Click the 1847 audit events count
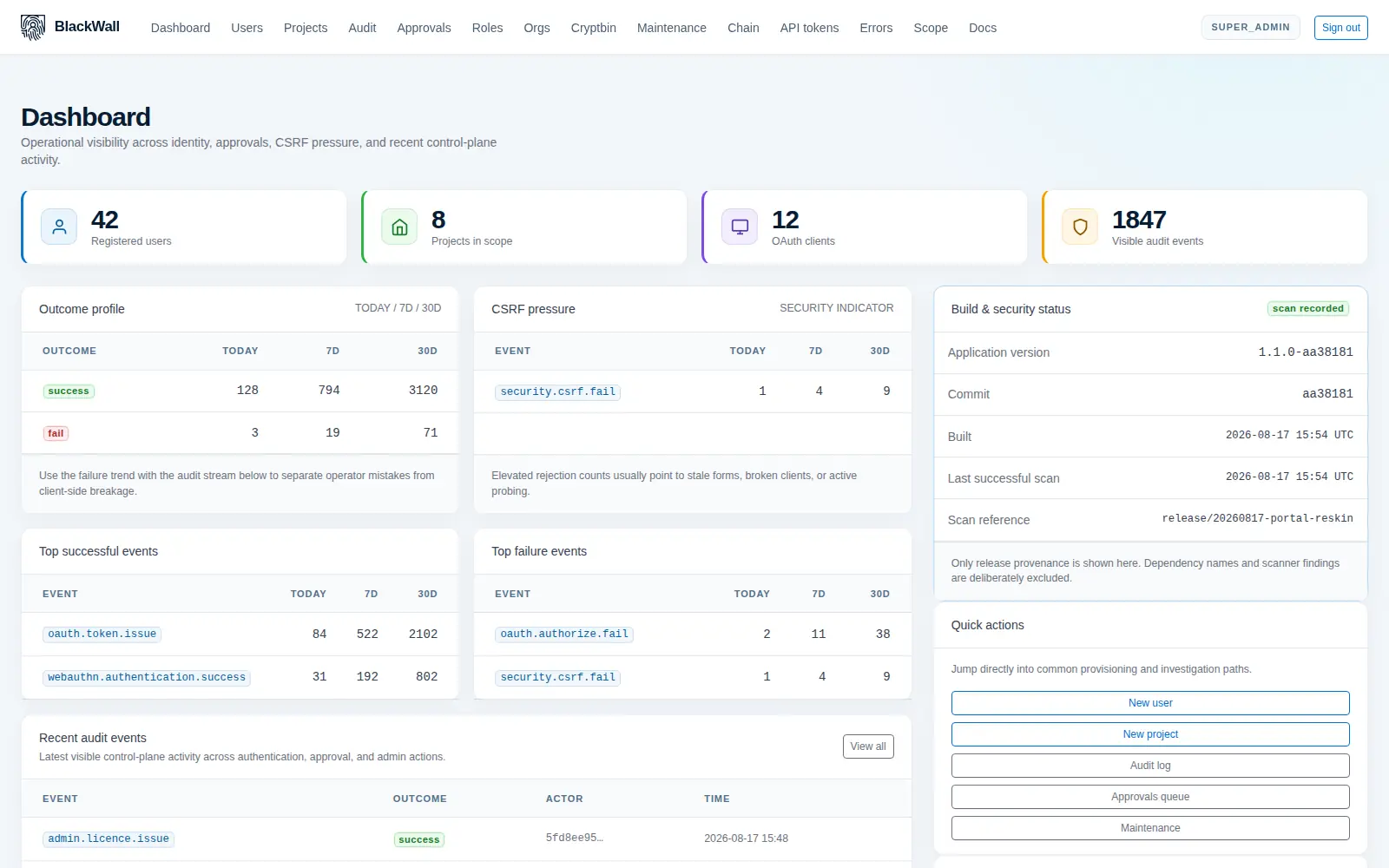 point(1139,220)
